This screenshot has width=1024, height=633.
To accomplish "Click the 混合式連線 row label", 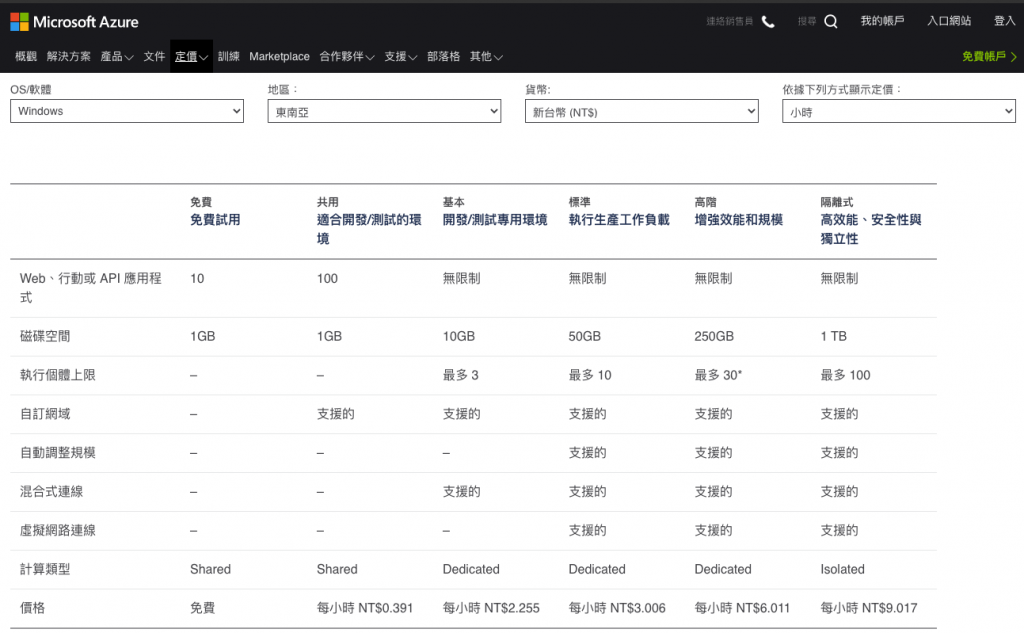I will (x=52, y=491).
